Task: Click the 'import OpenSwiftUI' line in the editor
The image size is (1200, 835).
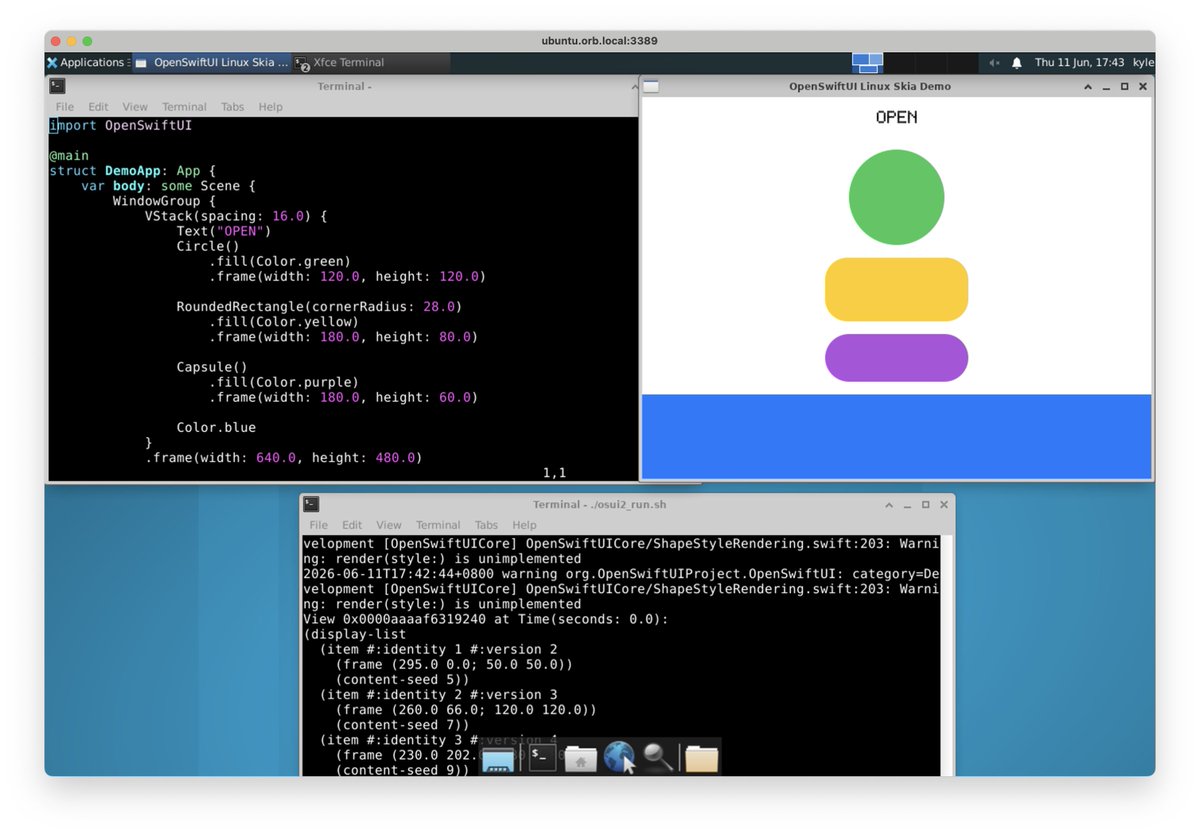Action: click(121, 126)
